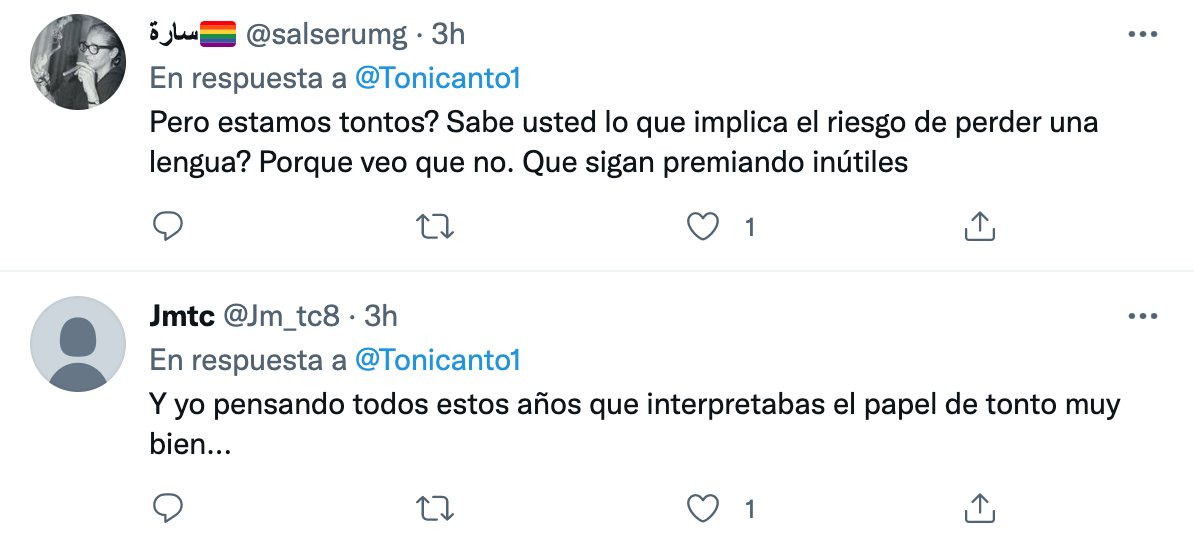Like the Jmtc tweet

click(x=706, y=509)
